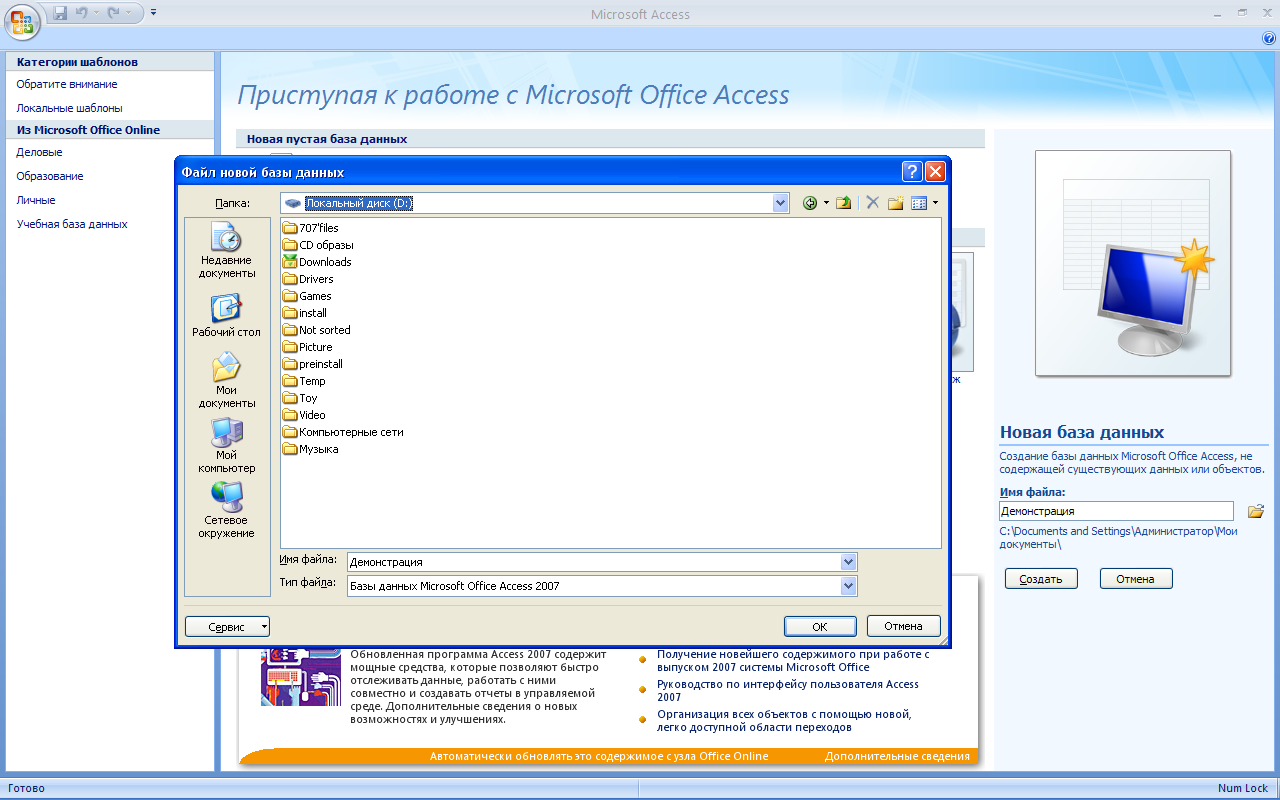This screenshot has height=800, width=1280.
Task: Click OK in the file dialog
Action: (x=820, y=627)
